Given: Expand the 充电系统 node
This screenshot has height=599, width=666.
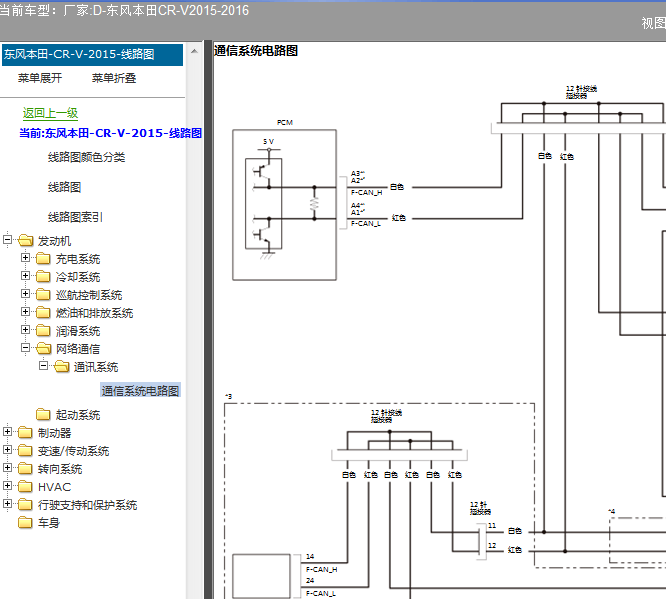Looking at the screenshot, I should 25,257.
